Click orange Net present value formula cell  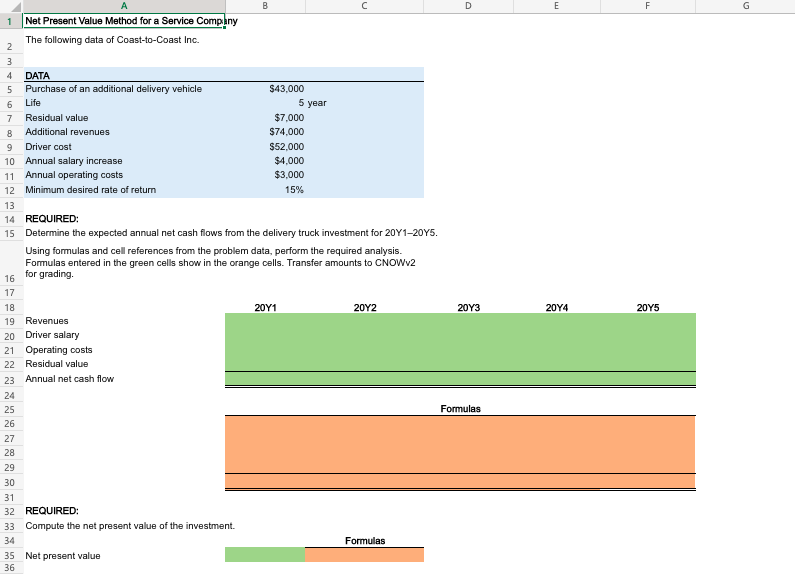(x=364, y=555)
